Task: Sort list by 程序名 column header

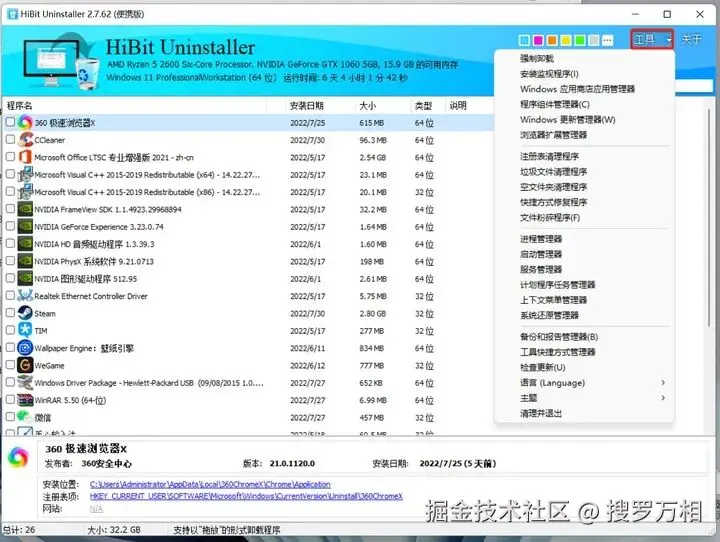Action: (x=19, y=106)
